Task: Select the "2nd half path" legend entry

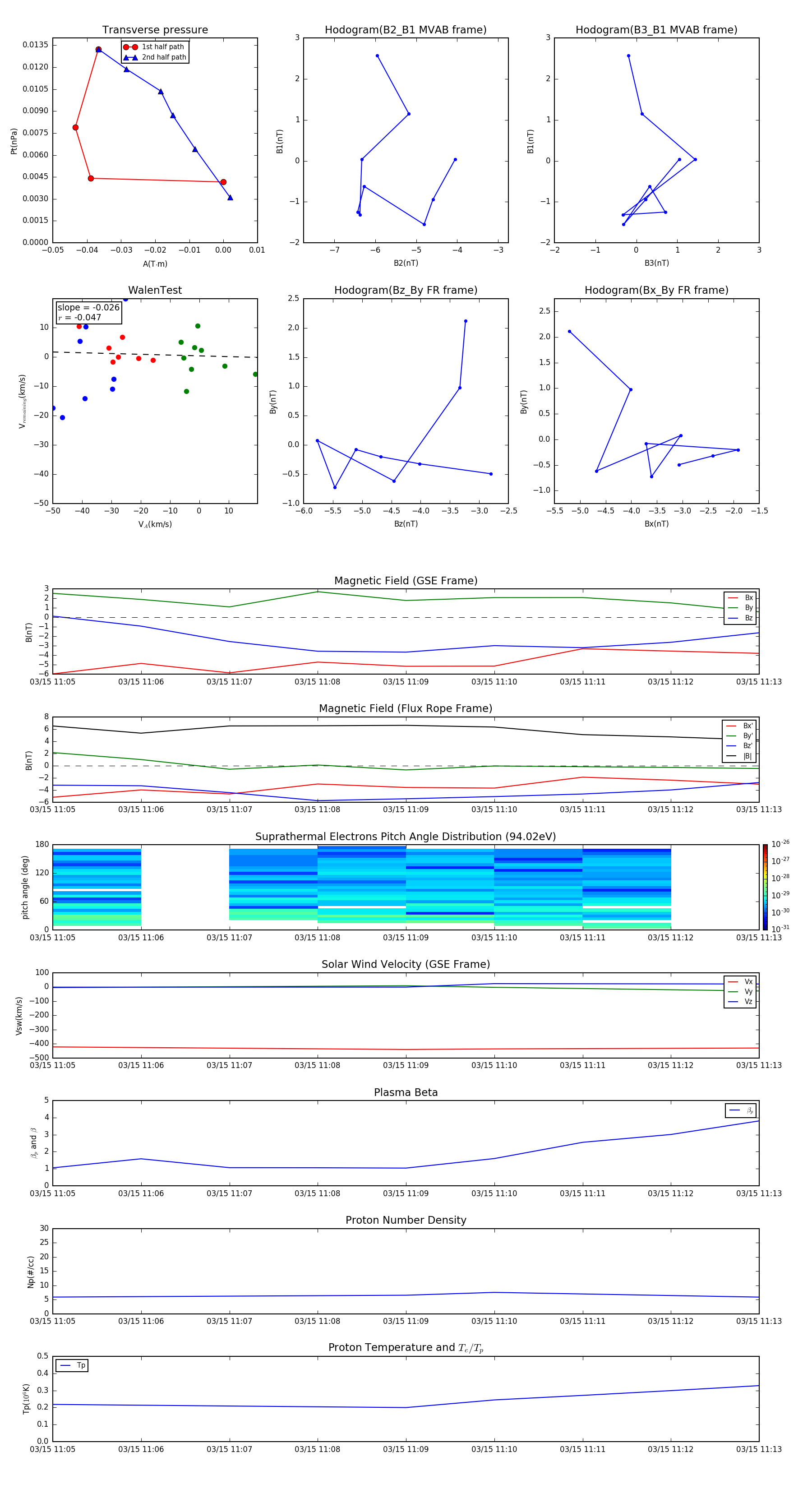Action: (155, 57)
